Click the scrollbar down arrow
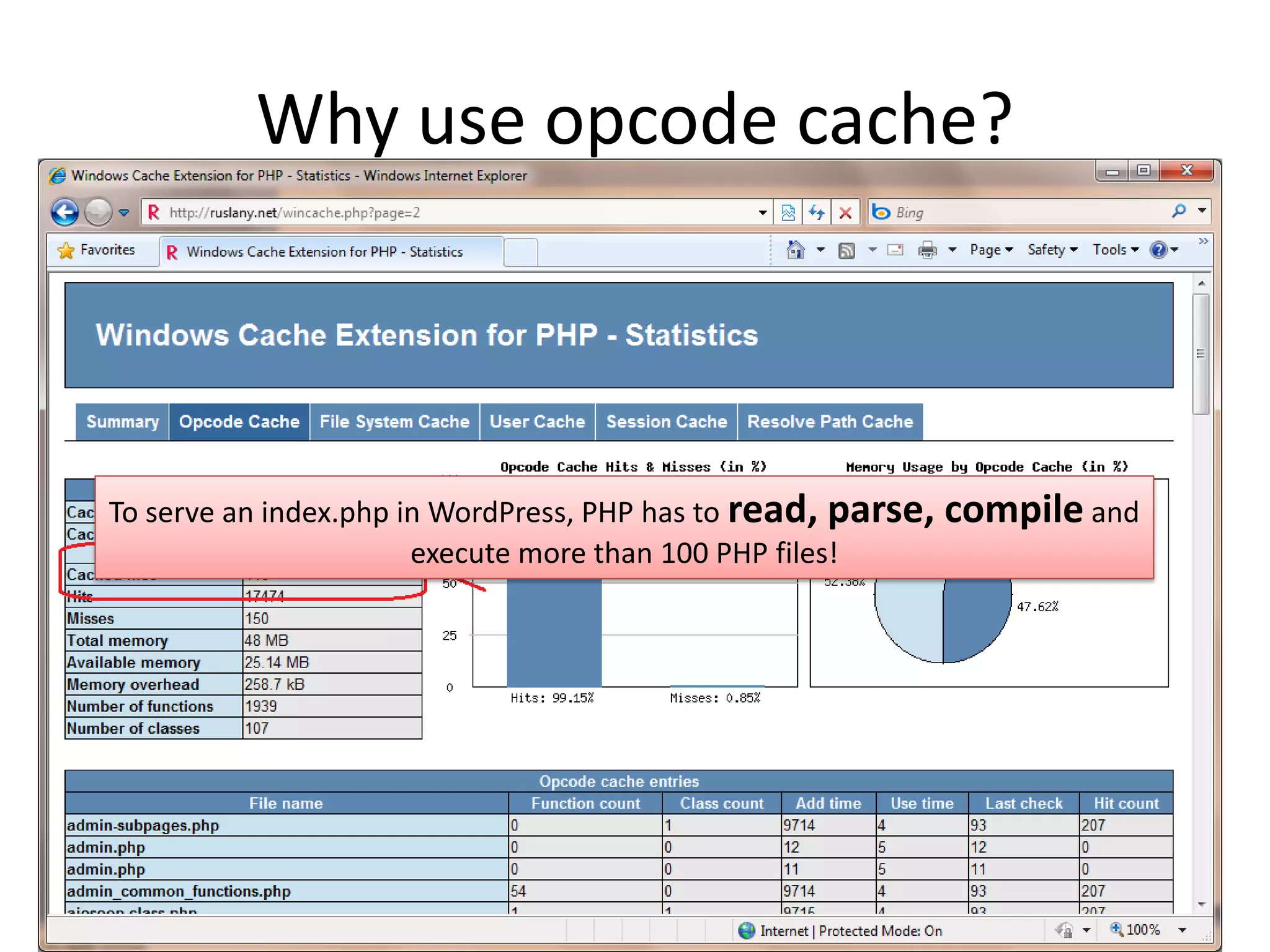The image size is (1270, 952). (x=1201, y=905)
